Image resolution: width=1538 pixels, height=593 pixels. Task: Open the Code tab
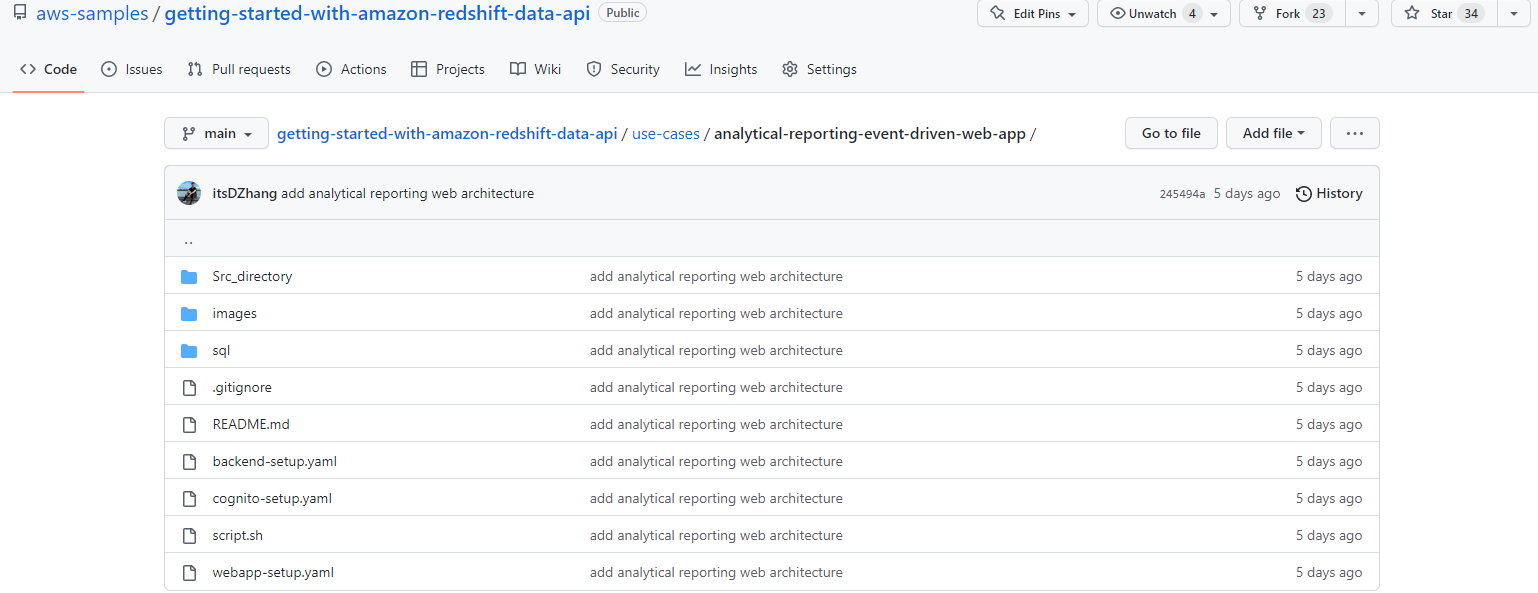click(48, 69)
